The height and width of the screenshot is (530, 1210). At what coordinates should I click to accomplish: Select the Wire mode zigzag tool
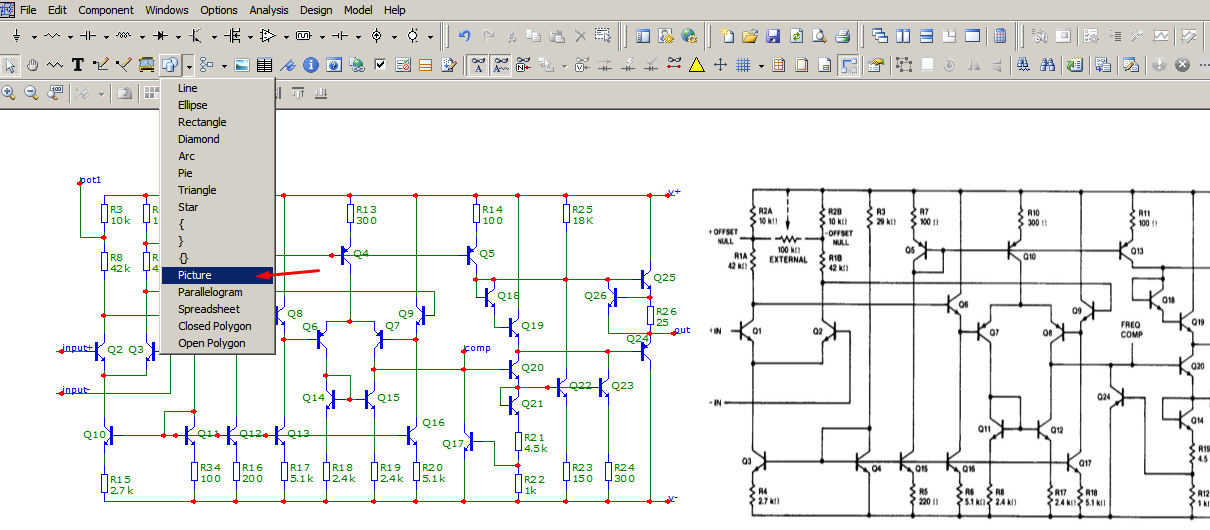click(55, 65)
